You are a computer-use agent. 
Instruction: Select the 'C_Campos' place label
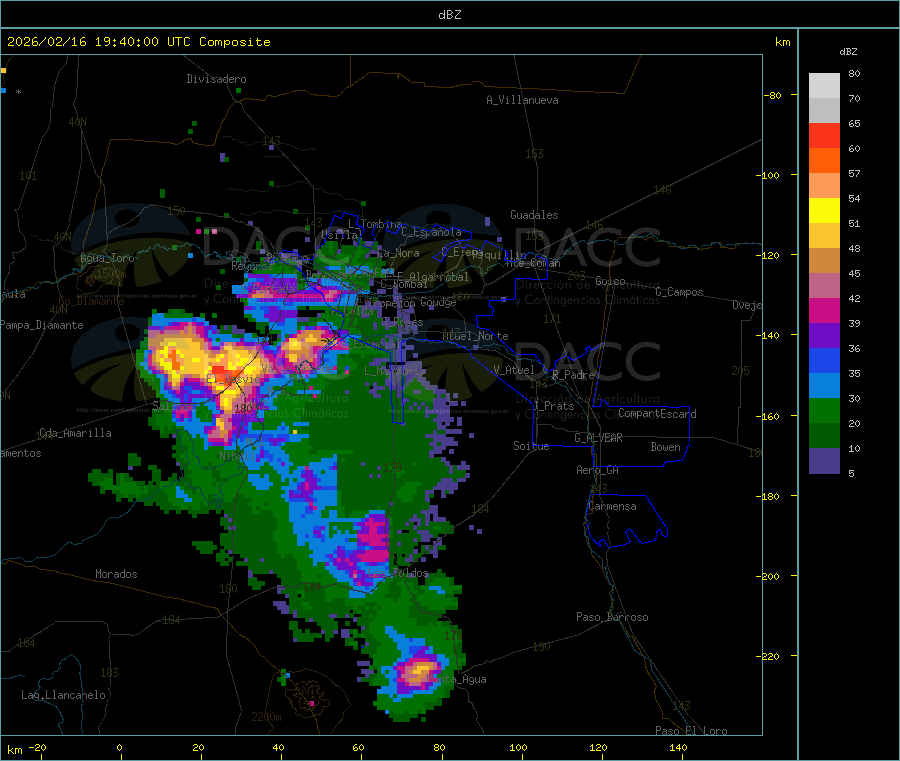point(679,292)
